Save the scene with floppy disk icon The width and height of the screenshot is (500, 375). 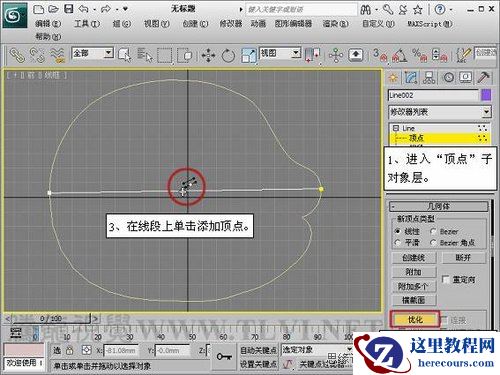tap(69, 9)
